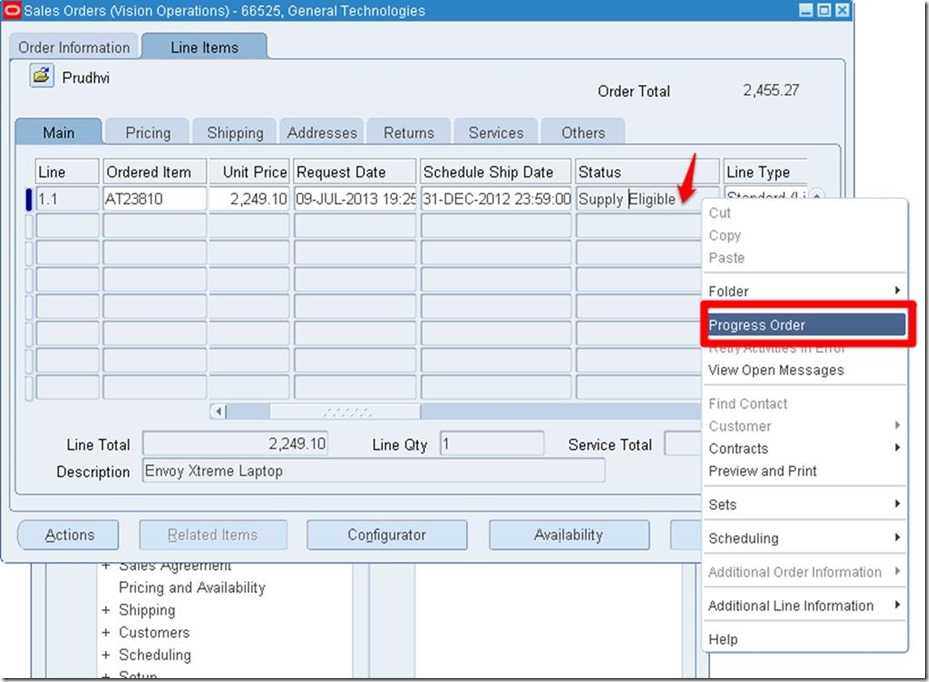Click the Actions button
The width and height of the screenshot is (929, 682).
click(69, 535)
